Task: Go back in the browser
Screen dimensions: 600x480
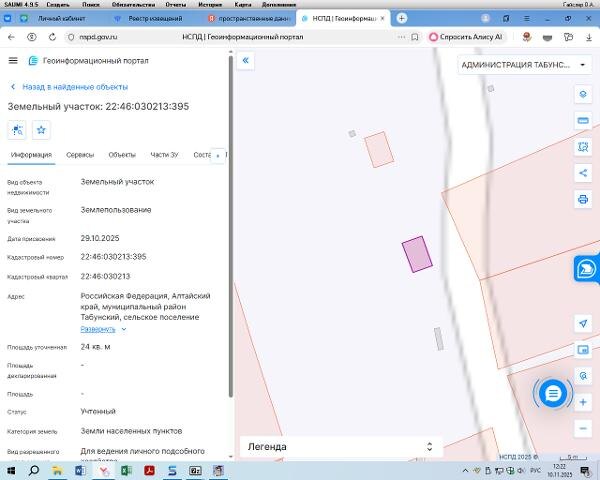Action: [11, 37]
